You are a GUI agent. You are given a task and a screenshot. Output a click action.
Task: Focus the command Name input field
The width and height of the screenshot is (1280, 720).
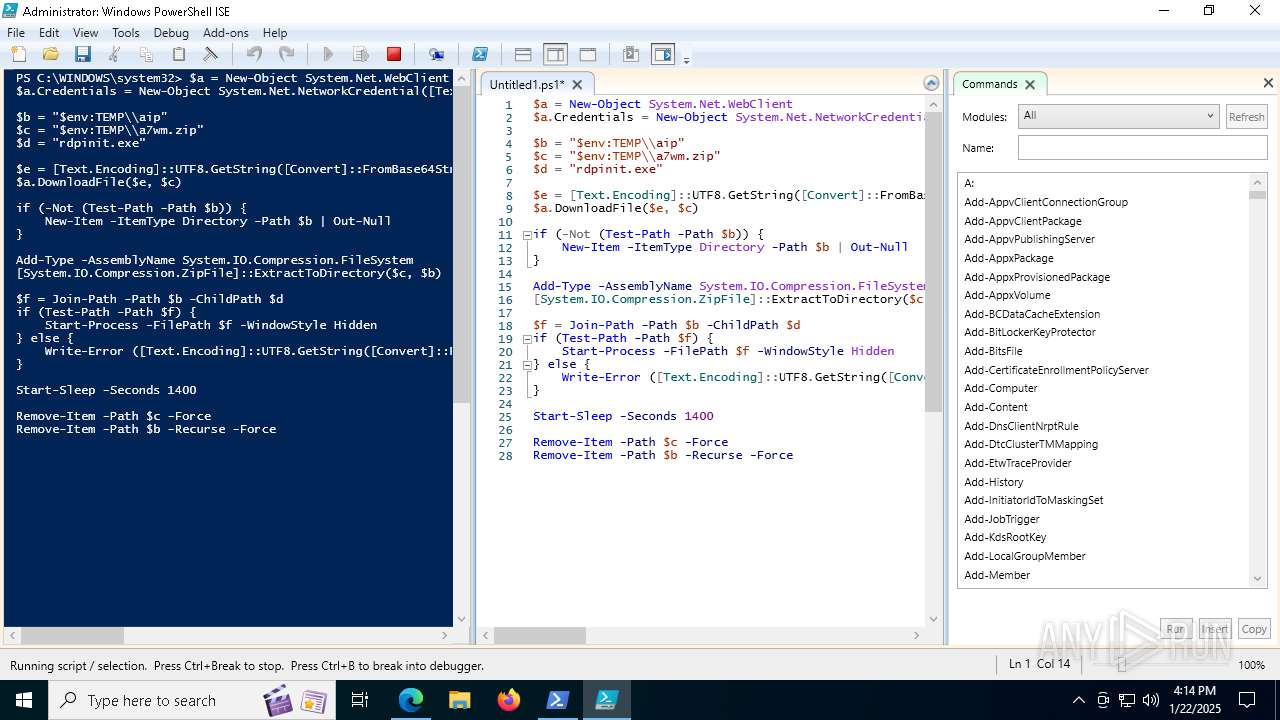coord(1142,148)
